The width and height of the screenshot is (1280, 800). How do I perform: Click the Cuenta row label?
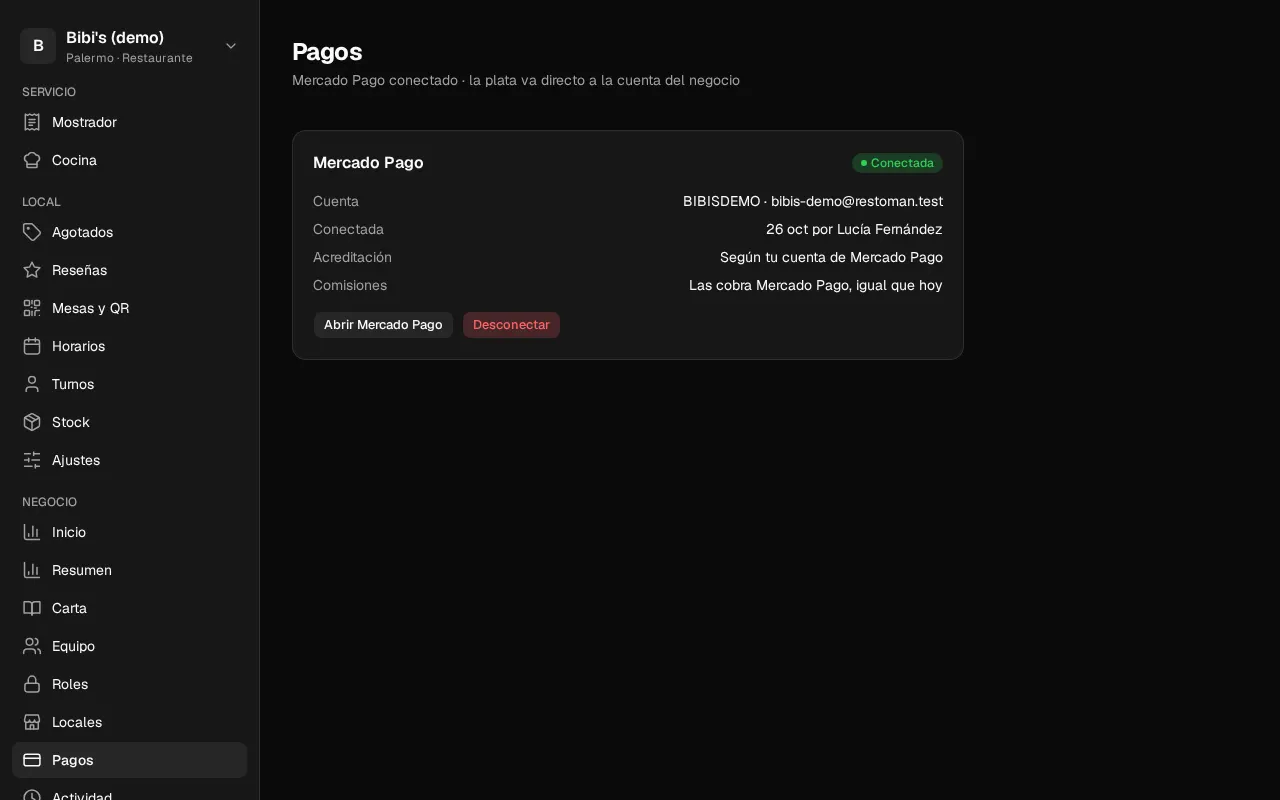point(336,201)
